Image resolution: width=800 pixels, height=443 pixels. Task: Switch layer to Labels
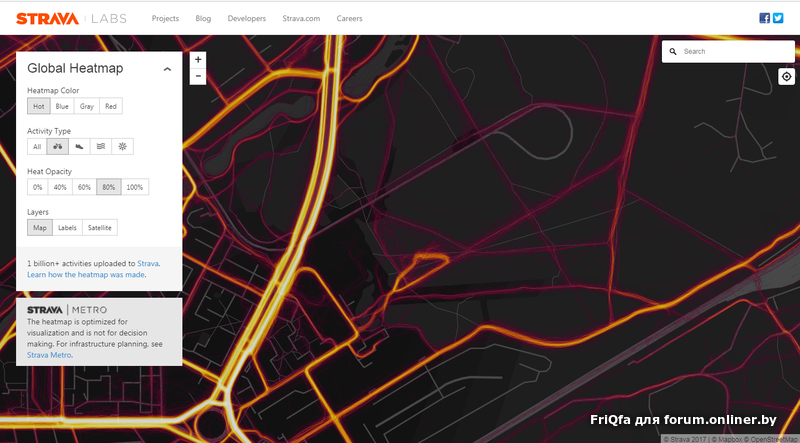click(67, 228)
